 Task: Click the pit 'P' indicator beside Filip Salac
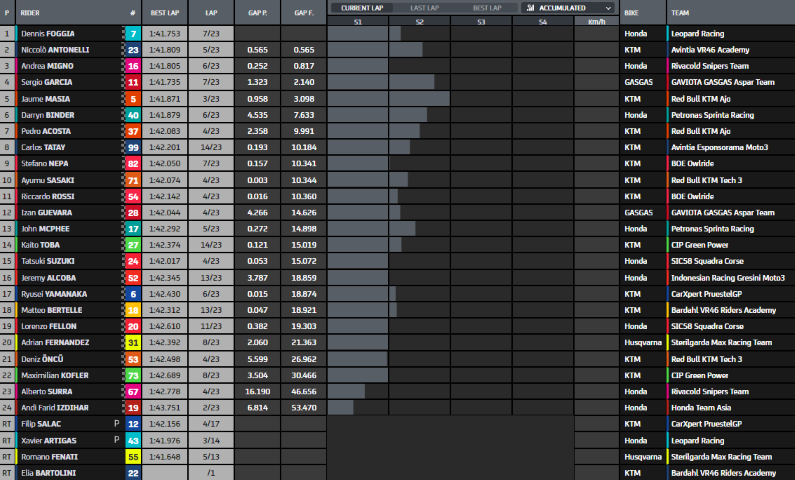(117, 424)
